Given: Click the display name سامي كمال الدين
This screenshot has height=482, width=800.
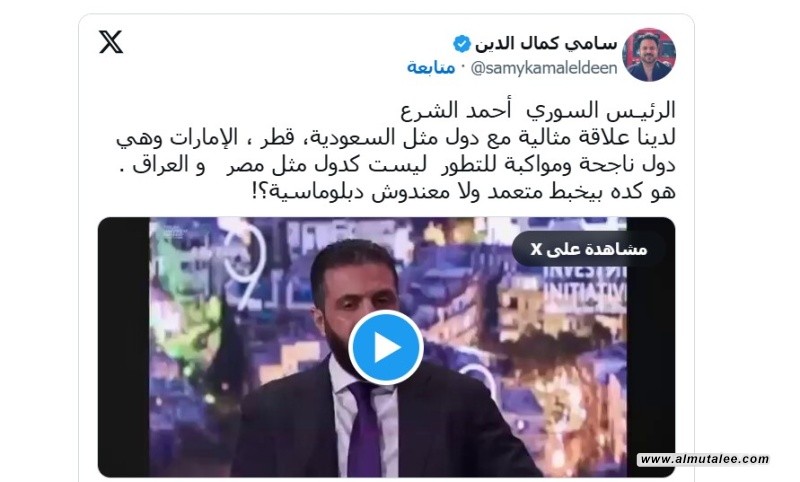Looking at the screenshot, I should [545, 44].
